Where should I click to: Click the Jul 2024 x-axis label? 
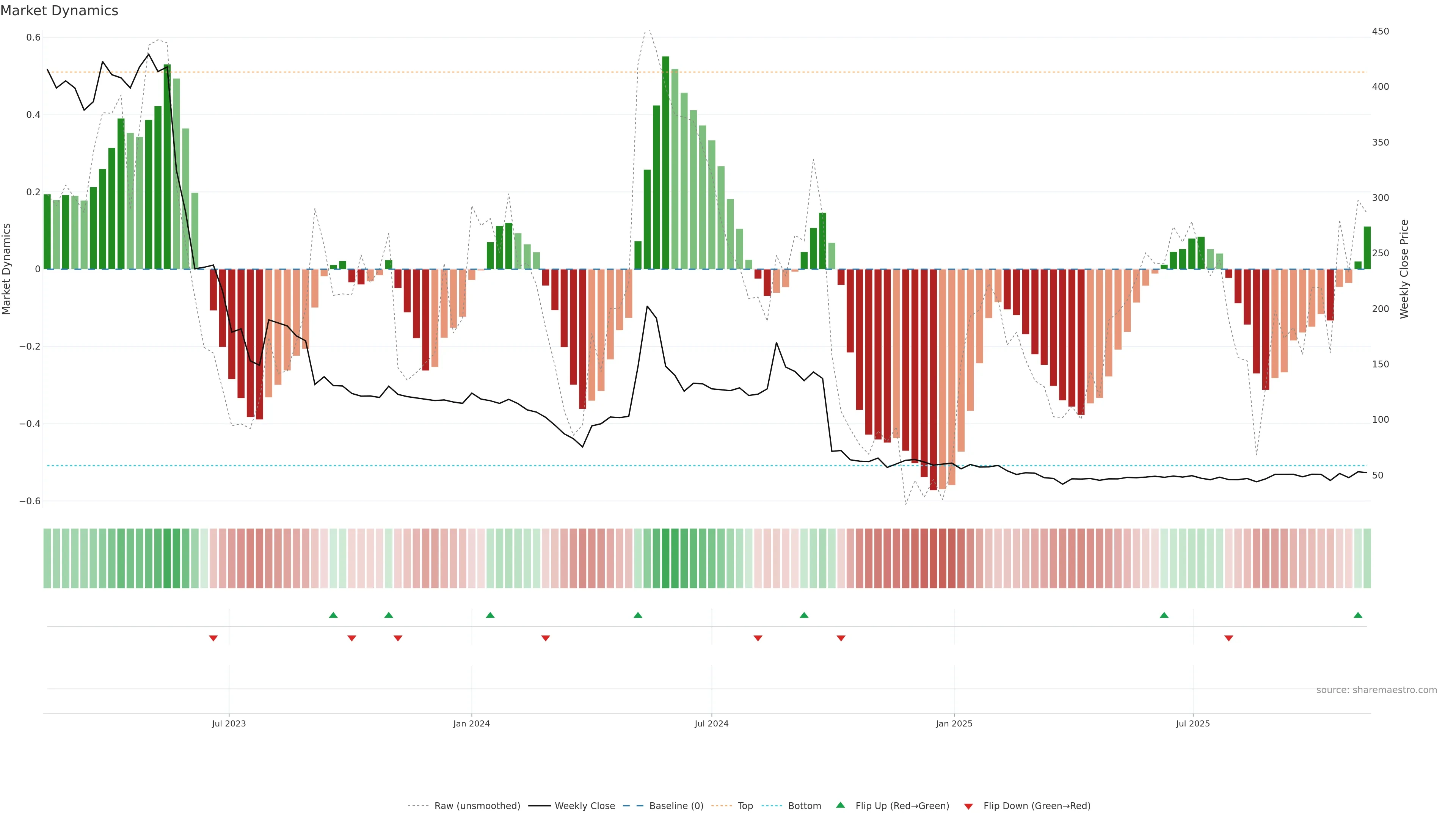tap(711, 723)
